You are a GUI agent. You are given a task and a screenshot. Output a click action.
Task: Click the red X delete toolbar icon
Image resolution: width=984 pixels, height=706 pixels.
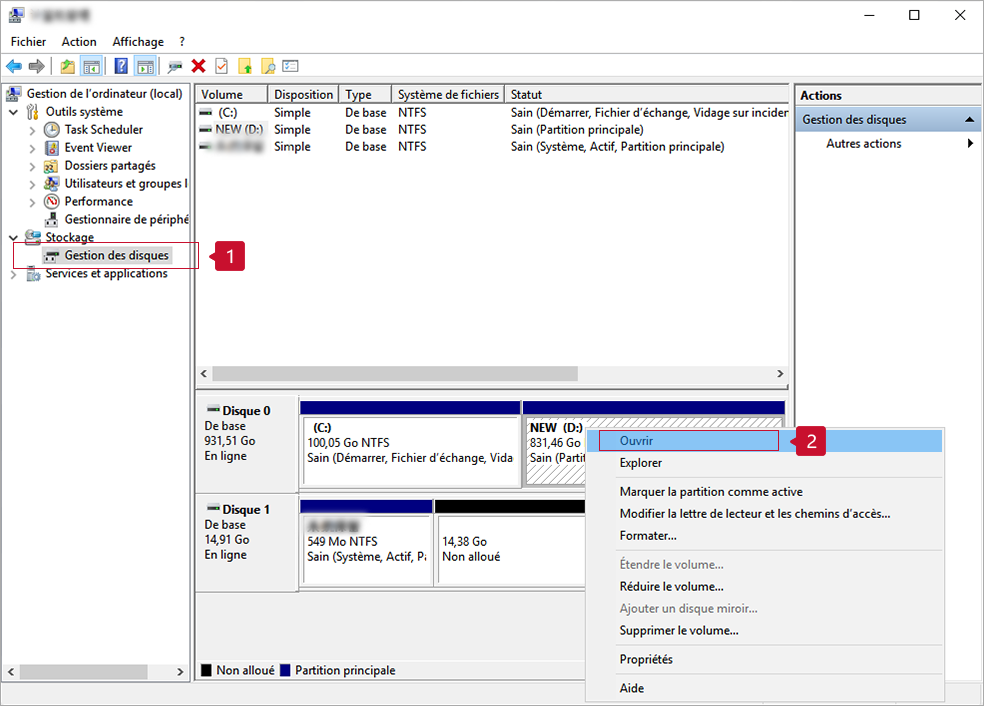coord(198,66)
